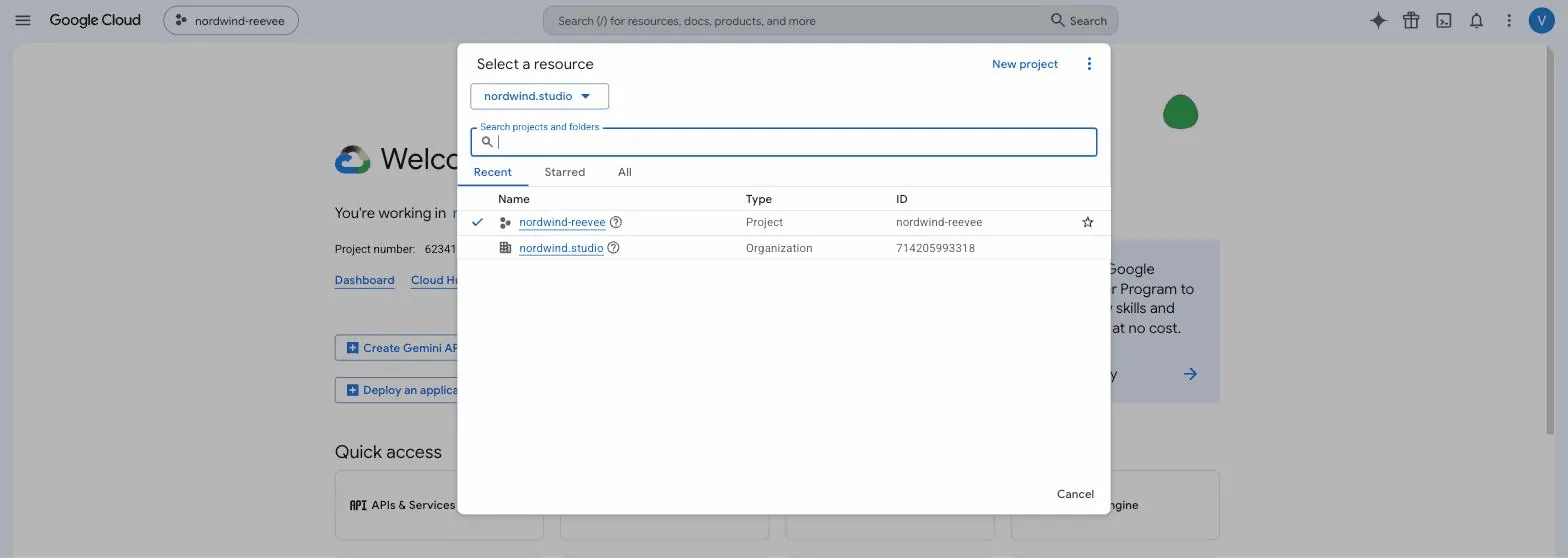Viewport: 1568px width, 558px height.
Task: Open the notifications bell
Action: (1476, 20)
